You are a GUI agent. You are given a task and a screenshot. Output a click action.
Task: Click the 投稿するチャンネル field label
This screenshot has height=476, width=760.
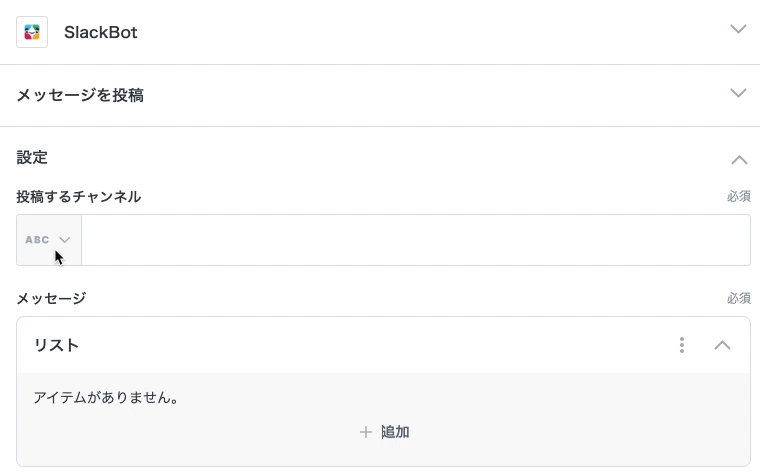coord(79,197)
